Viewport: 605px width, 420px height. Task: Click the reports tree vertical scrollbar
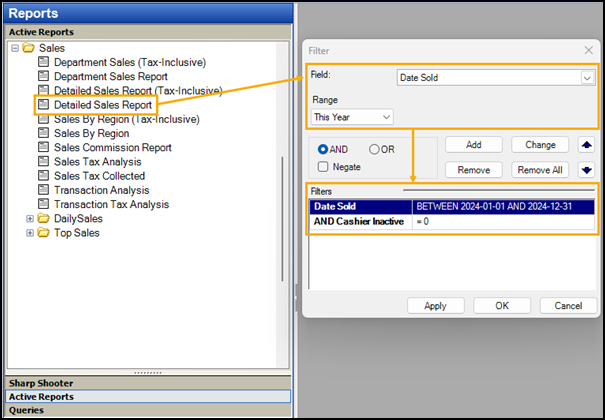point(282,219)
